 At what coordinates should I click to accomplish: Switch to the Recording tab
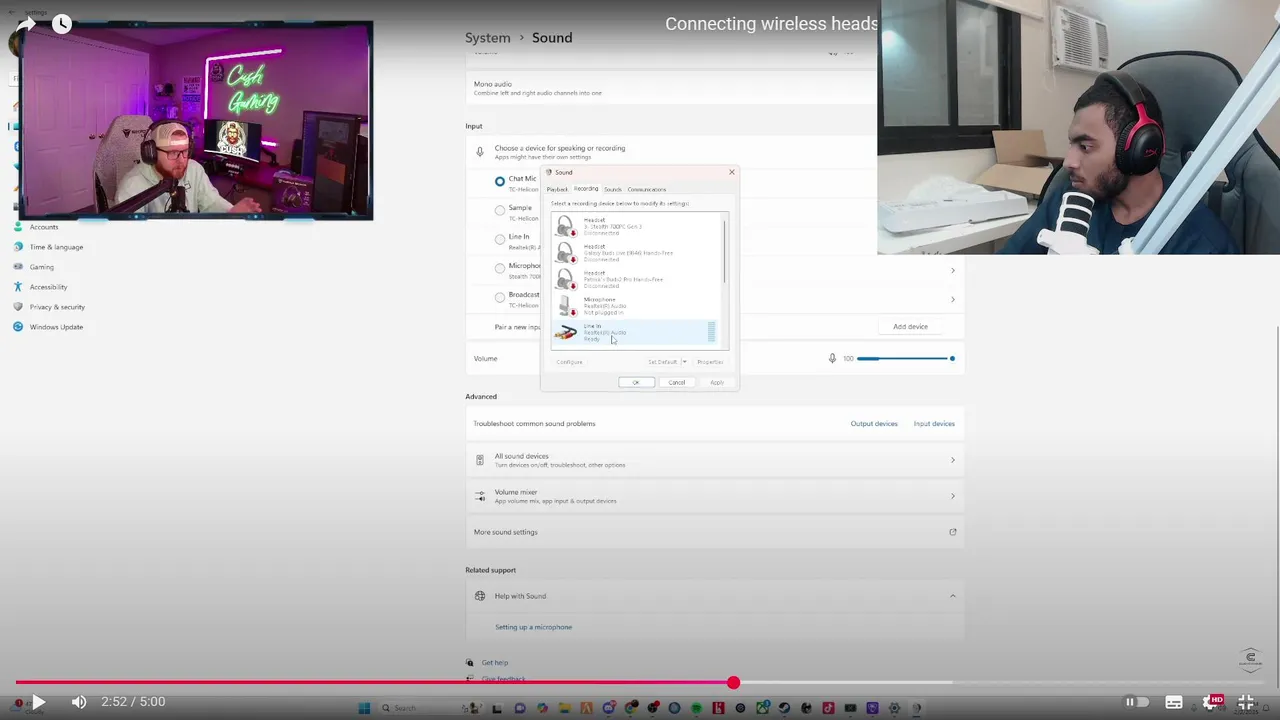(586, 189)
